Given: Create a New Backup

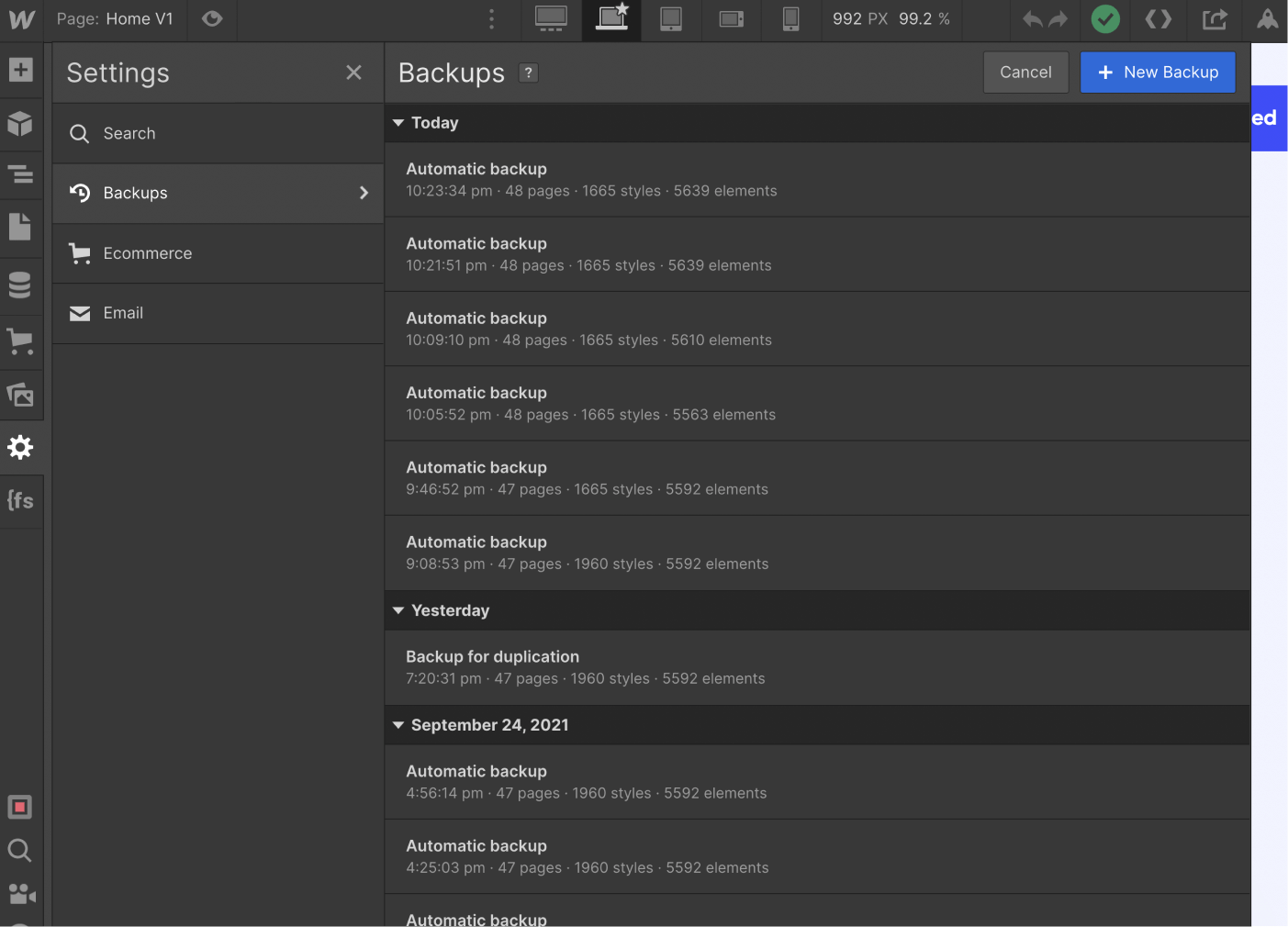Looking at the screenshot, I should (x=1158, y=72).
